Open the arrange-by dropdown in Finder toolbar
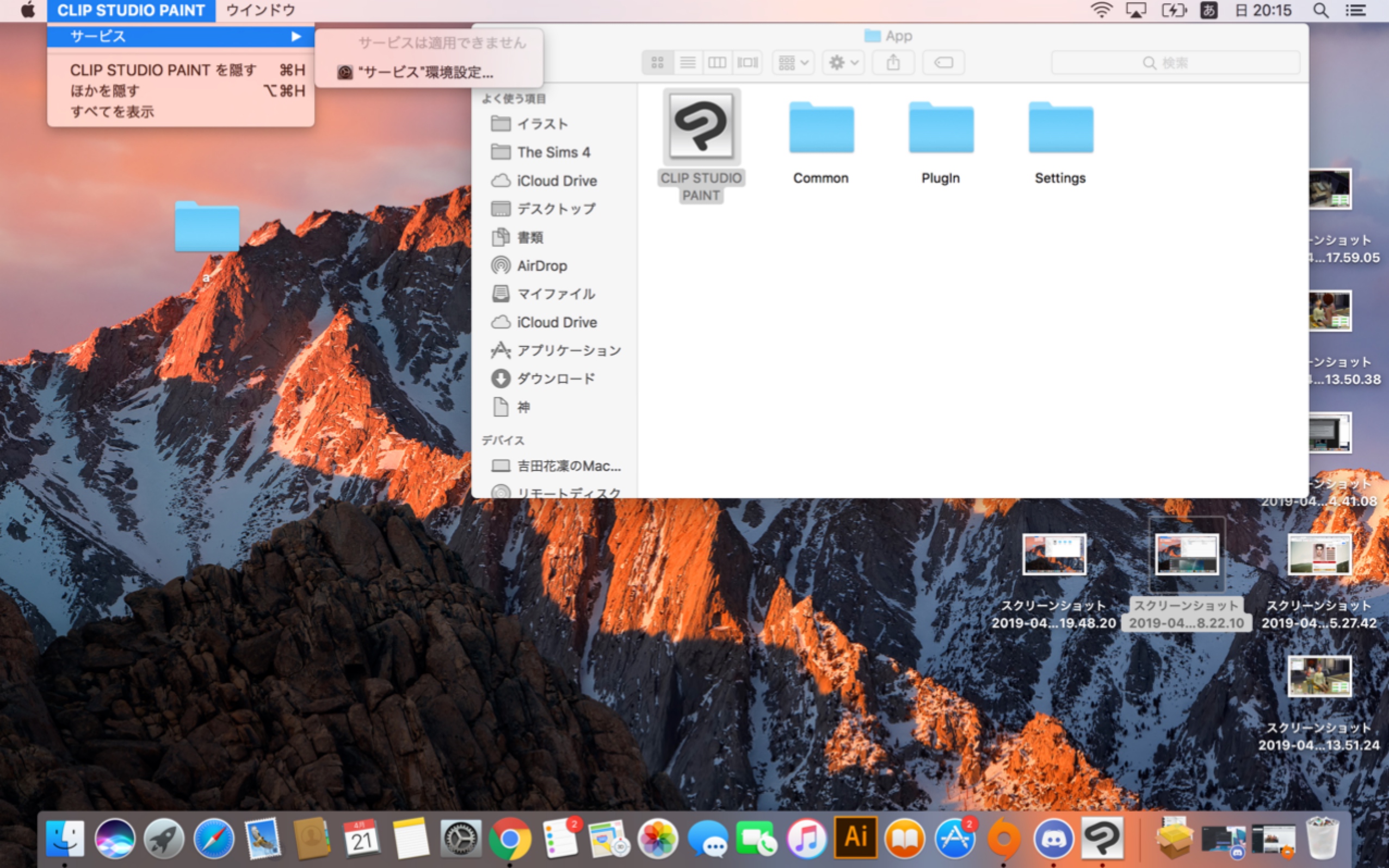 pos(794,62)
